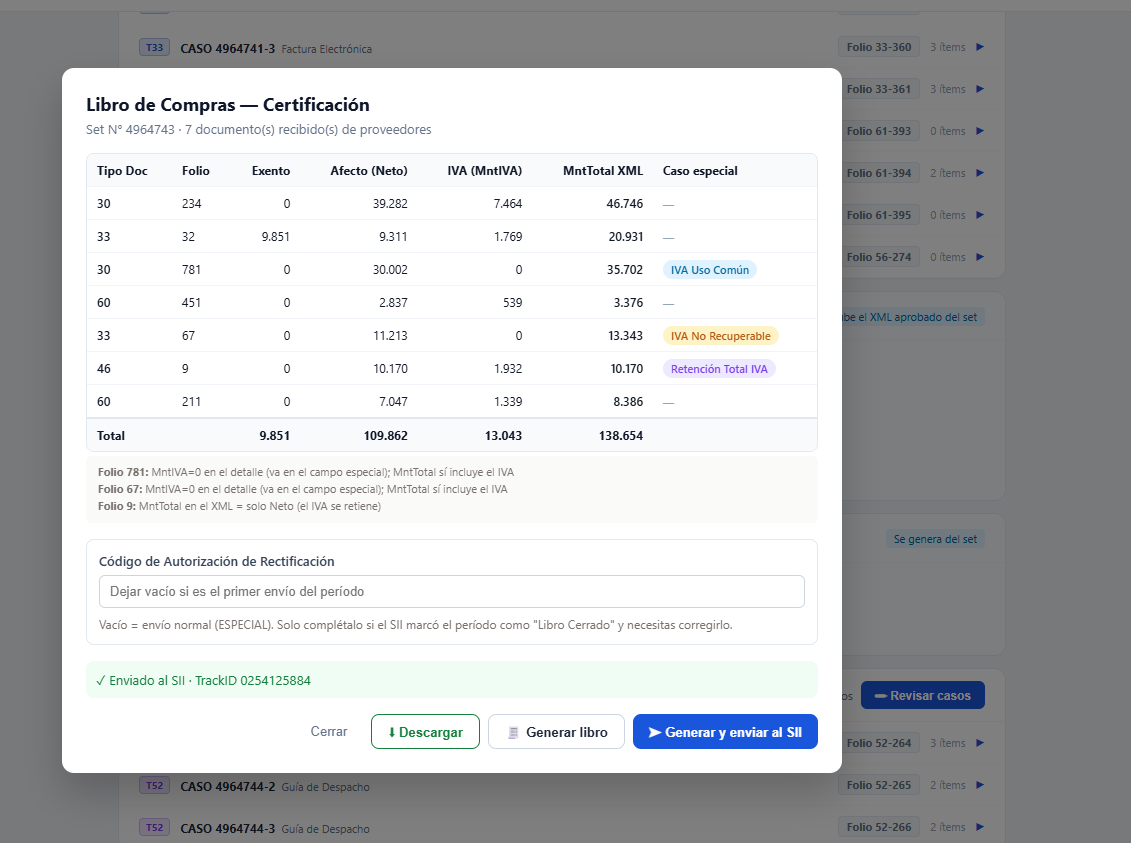Click the total MntTotal value 138.654

[620, 436]
